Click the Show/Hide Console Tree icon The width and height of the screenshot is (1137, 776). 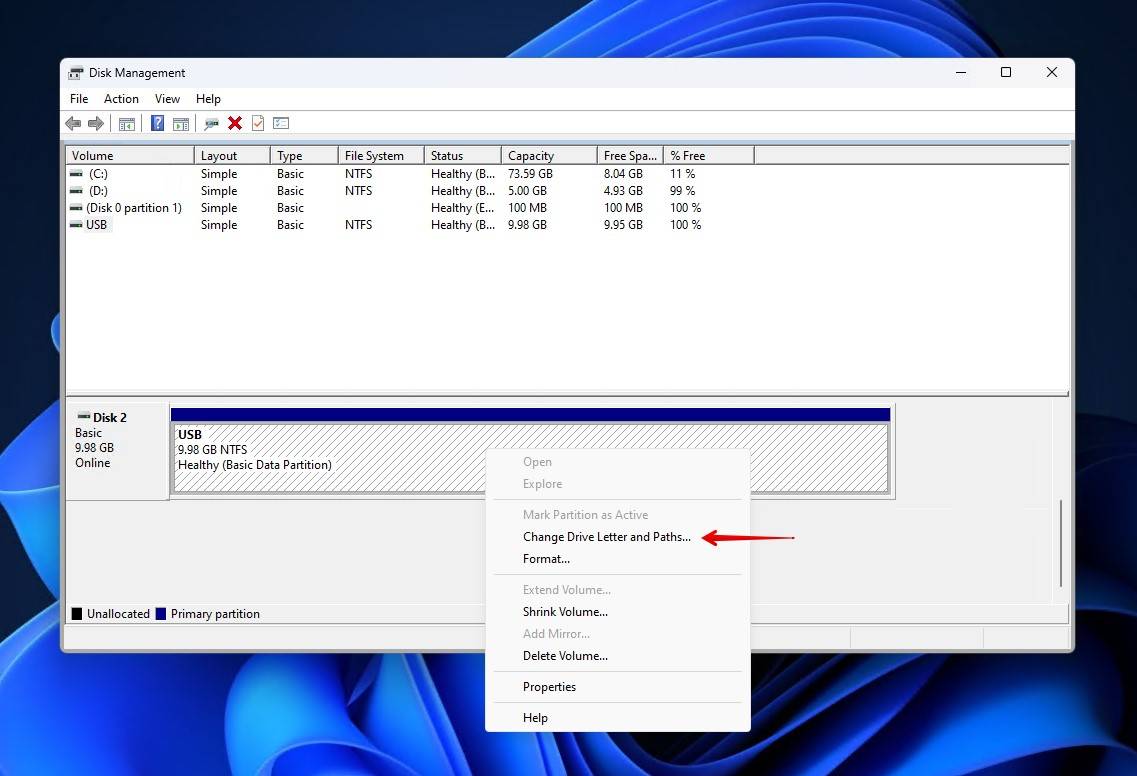[127, 123]
